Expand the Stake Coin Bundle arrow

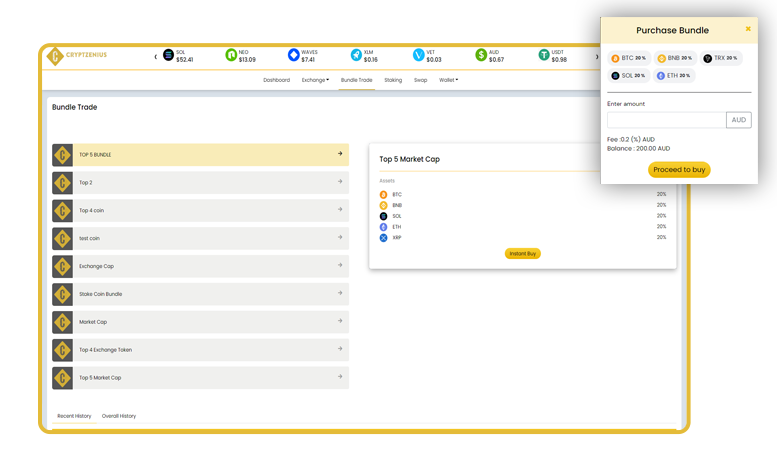[x=340, y=294]
